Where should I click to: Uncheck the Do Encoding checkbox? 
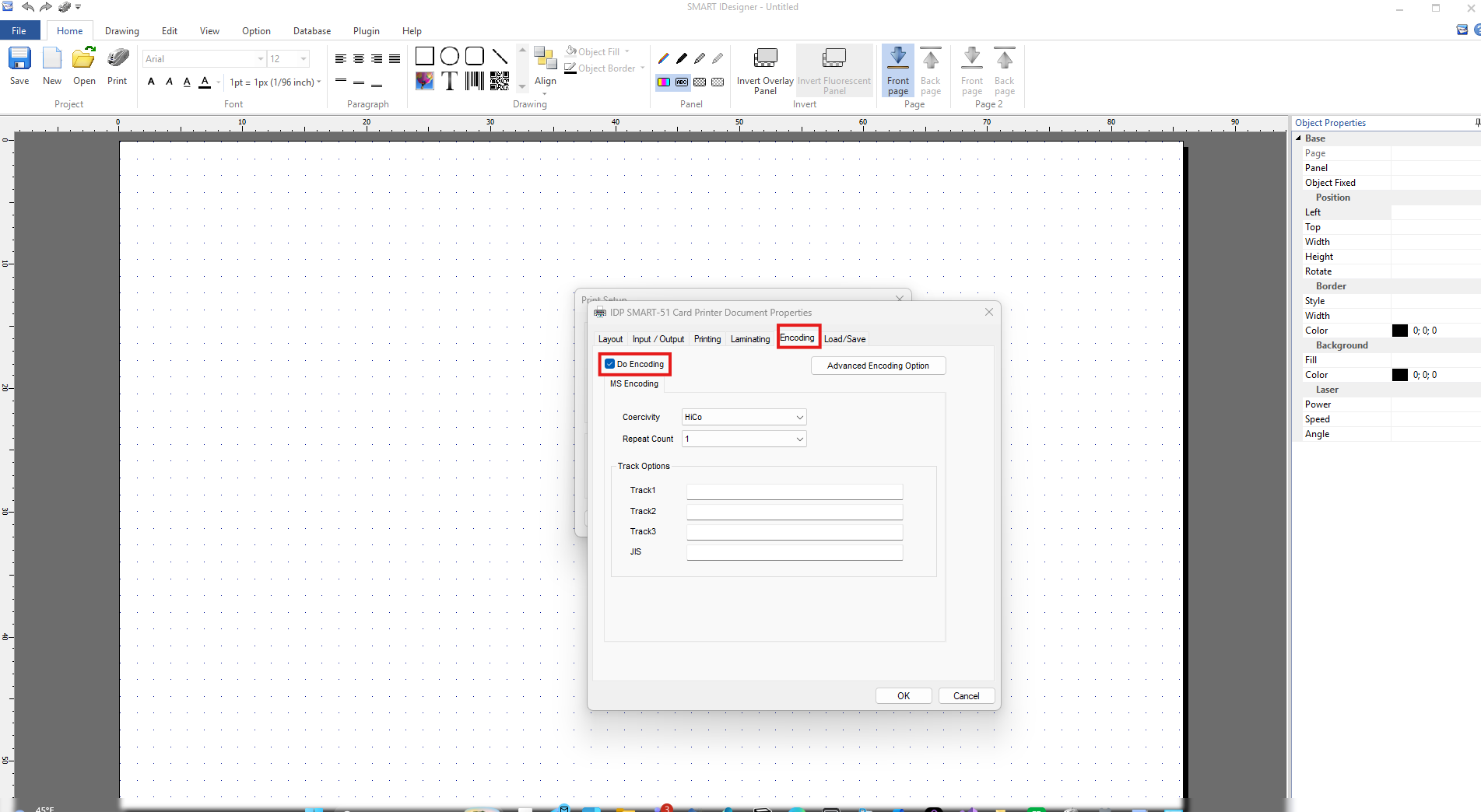610,364
